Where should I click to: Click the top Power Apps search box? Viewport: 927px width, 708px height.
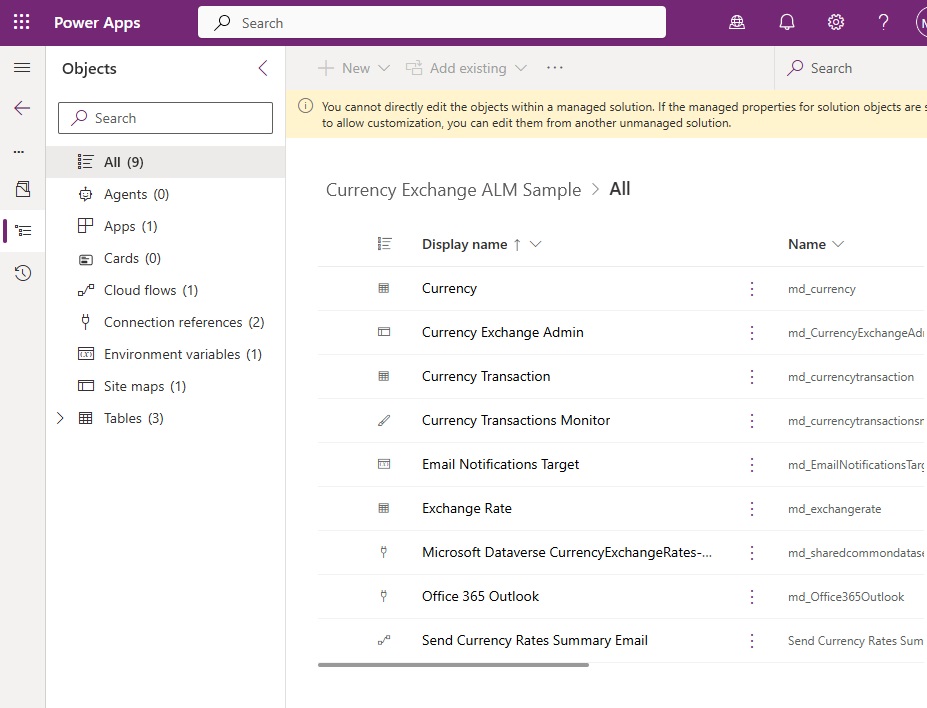click(432, 22)
